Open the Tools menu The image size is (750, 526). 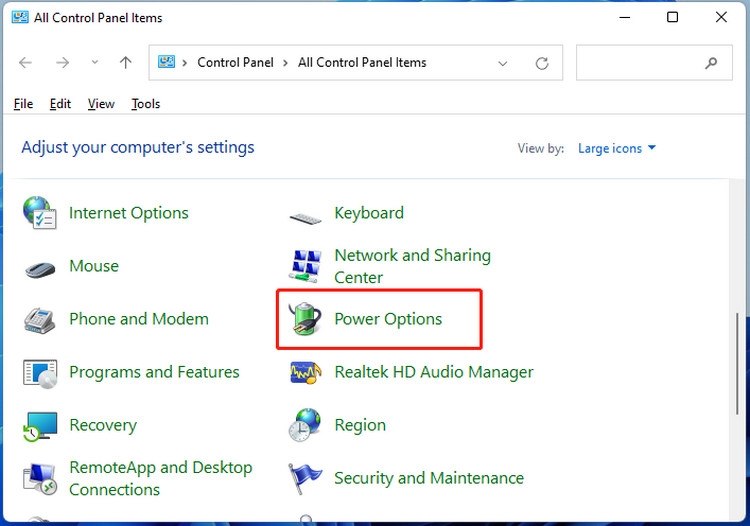tap(145, 104)
